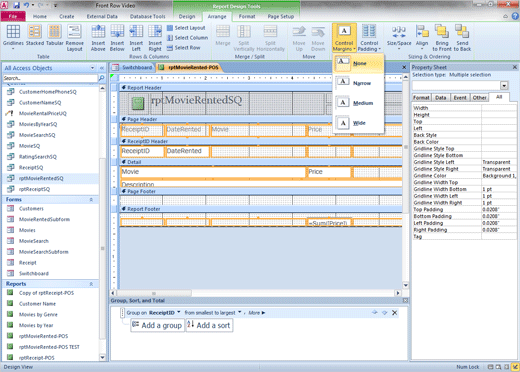Open the File tab
This screenshot has height=372, width=520.
(13, 16)
